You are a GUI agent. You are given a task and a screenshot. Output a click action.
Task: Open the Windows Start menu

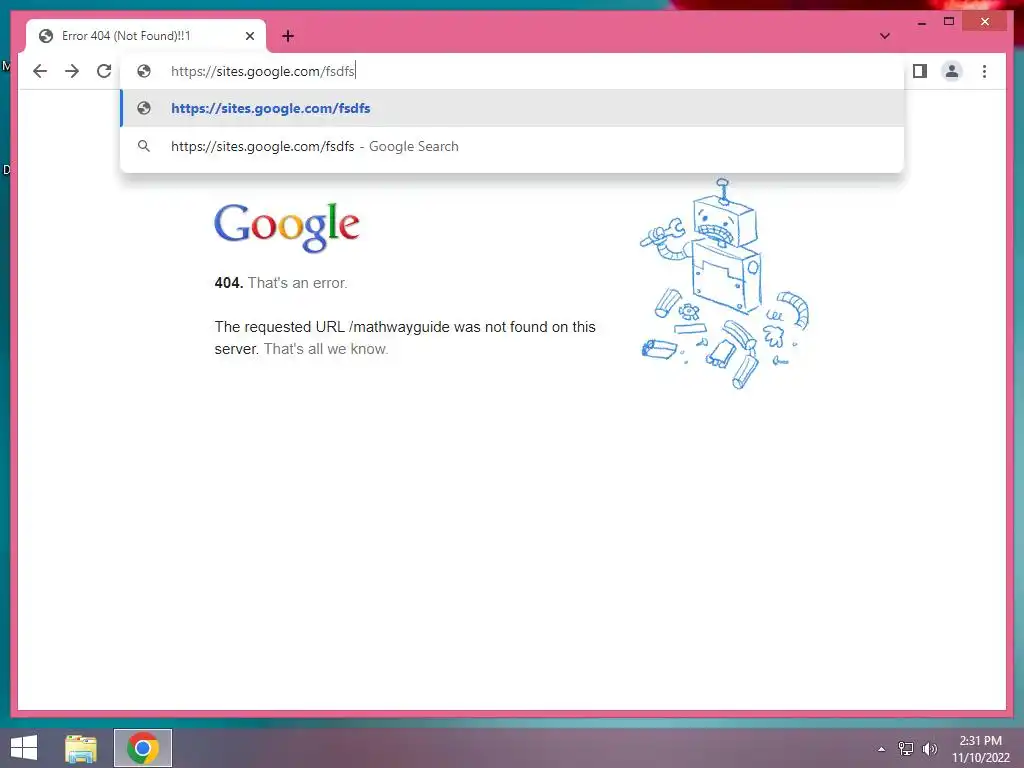pos(24,748)
